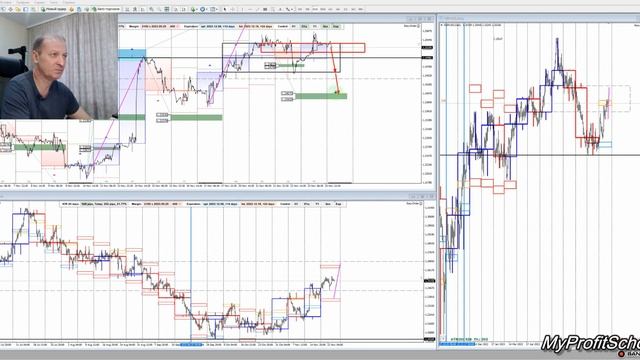The width and height of the screenshot is (640, 360).
Task: Click the zoom in magnifier icon
Action: [x=152, y=9]
